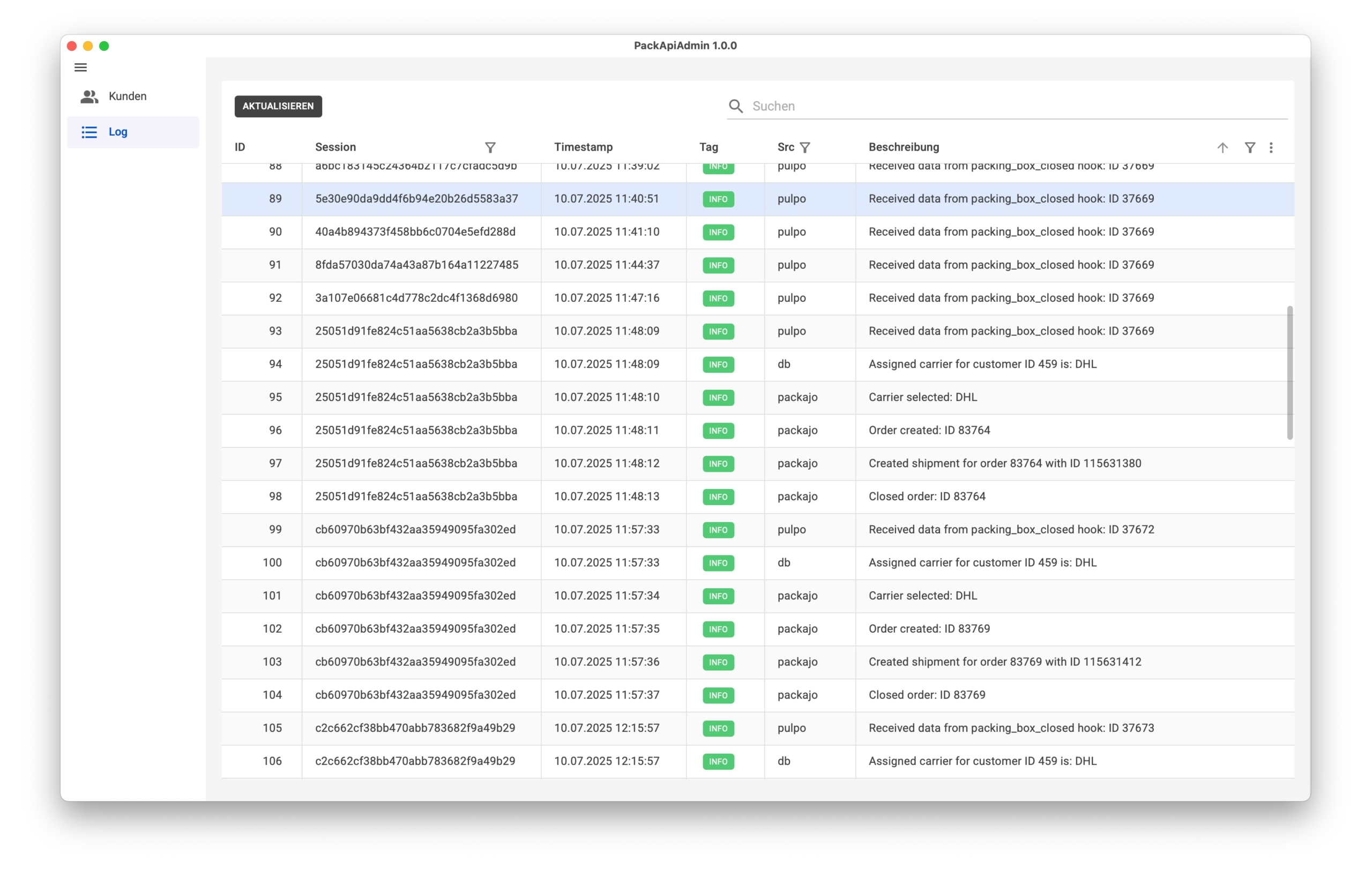Click hook description with ID 37673

(x=1011, y=728)
